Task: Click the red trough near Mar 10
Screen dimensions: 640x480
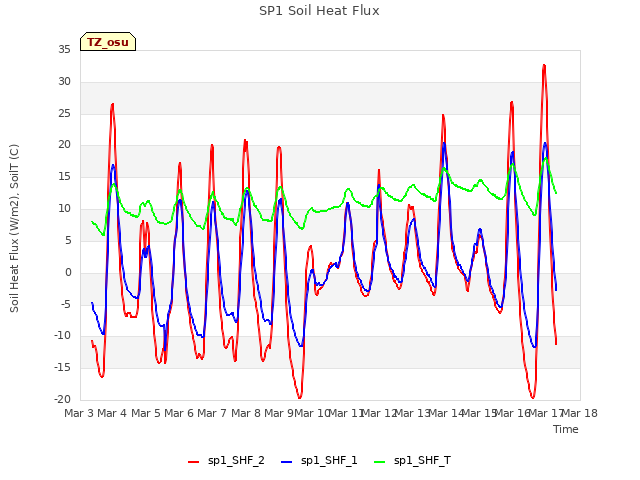Action: 300,397
